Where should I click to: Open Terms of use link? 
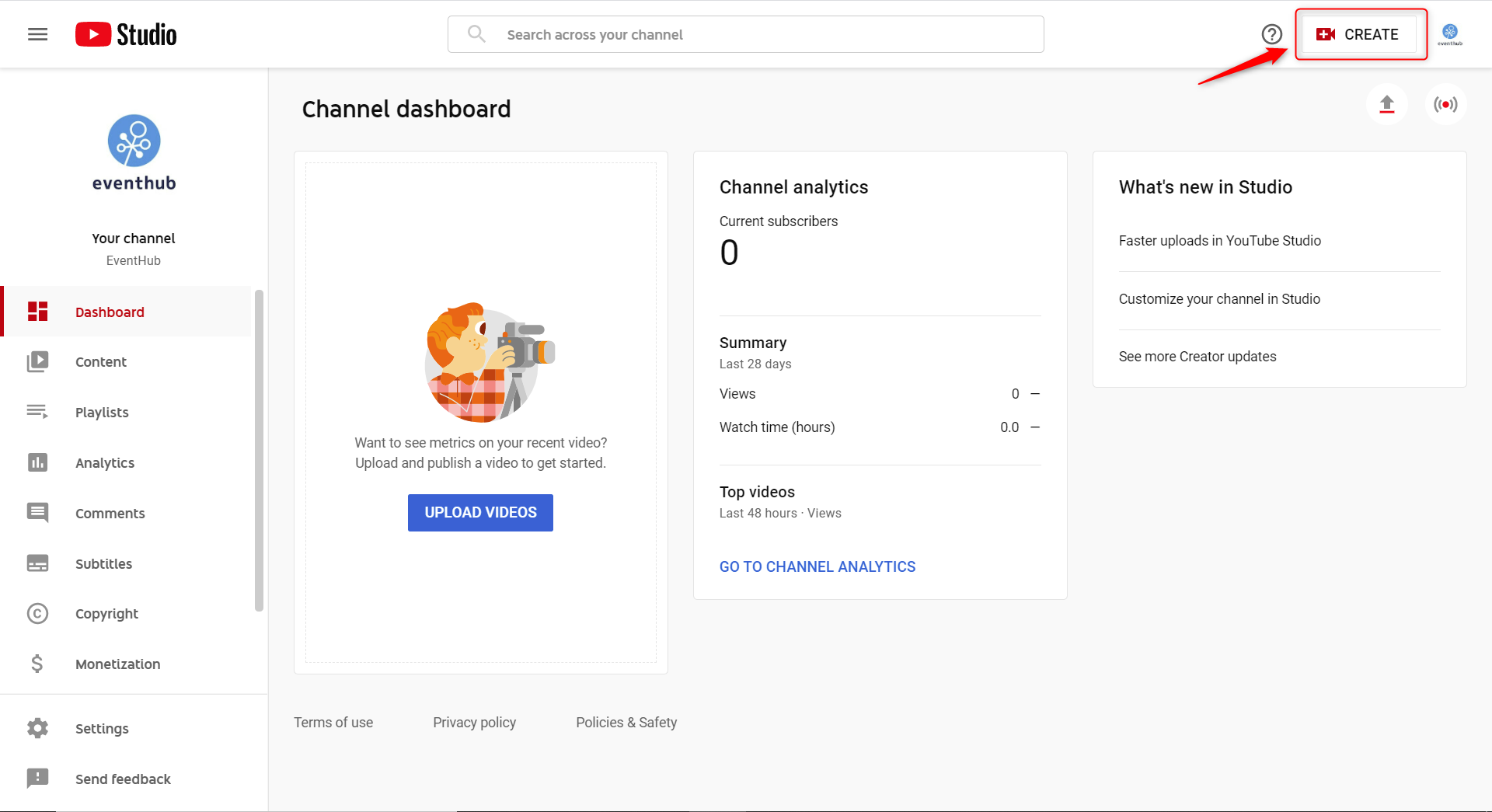pos(333,723)
